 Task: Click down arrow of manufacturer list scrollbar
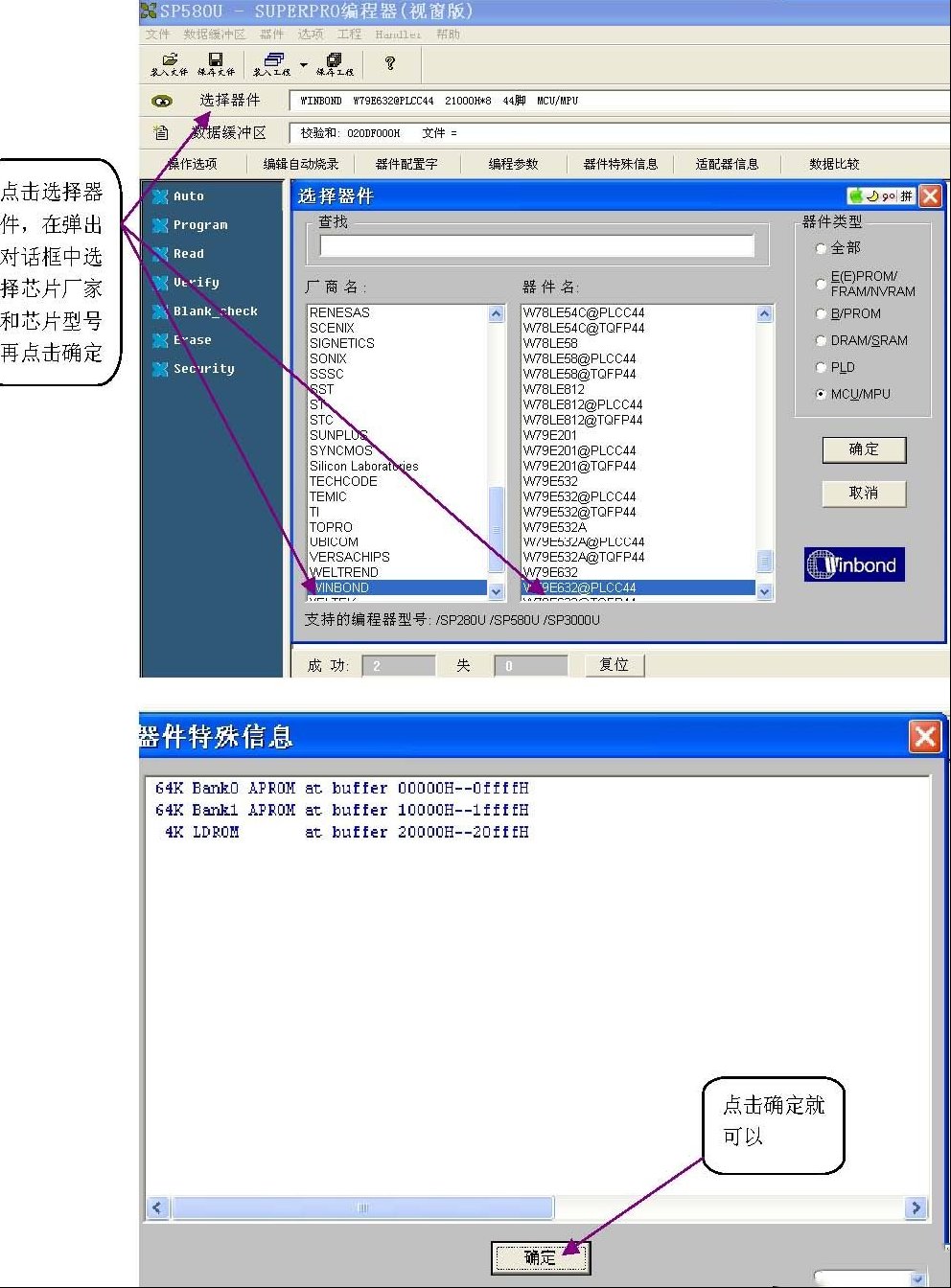click(x=496, y=591)
